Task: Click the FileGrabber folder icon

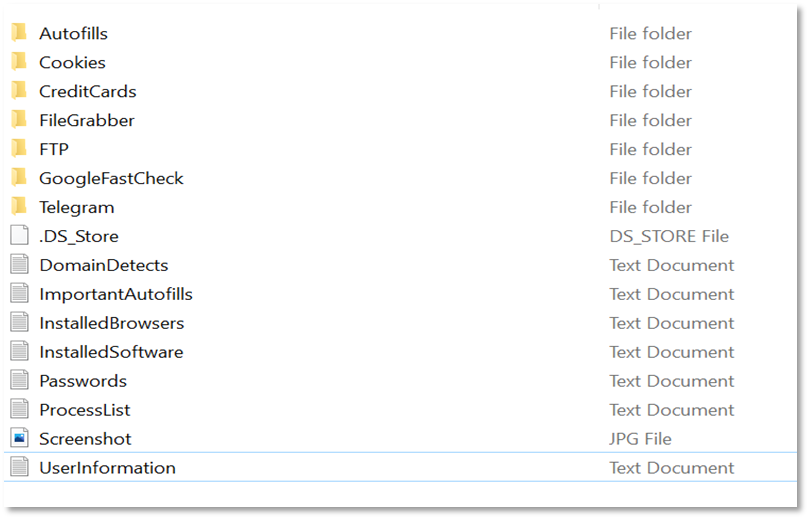Action: point(19,119)
